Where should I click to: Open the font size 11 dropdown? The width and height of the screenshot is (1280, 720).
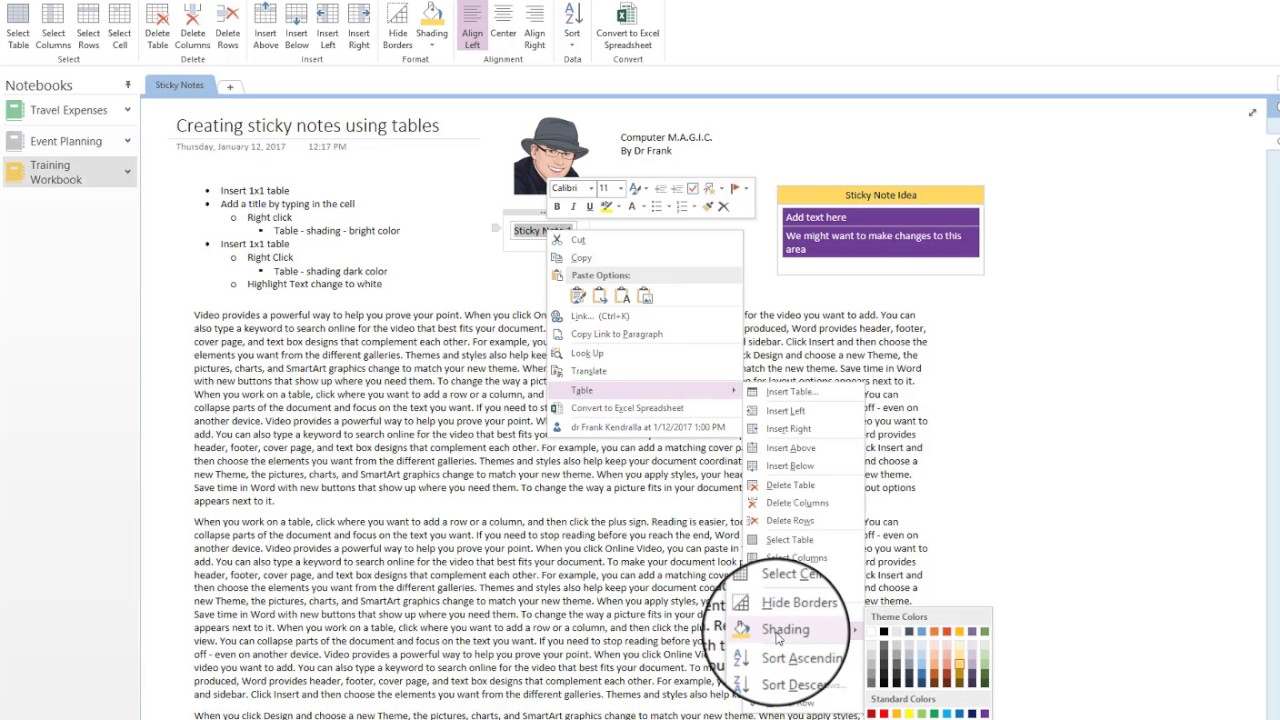(x=620, y=188)
